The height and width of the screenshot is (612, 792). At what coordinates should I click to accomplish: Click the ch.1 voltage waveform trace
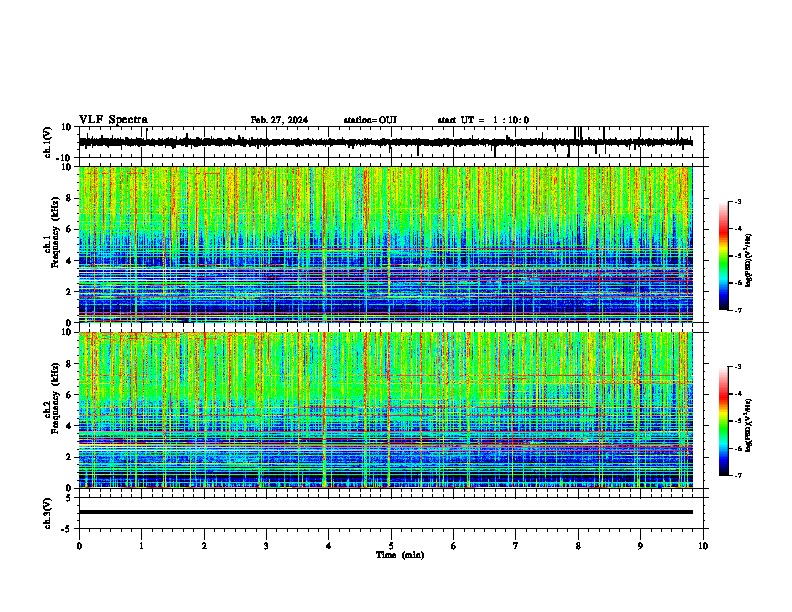coord(385,142)
